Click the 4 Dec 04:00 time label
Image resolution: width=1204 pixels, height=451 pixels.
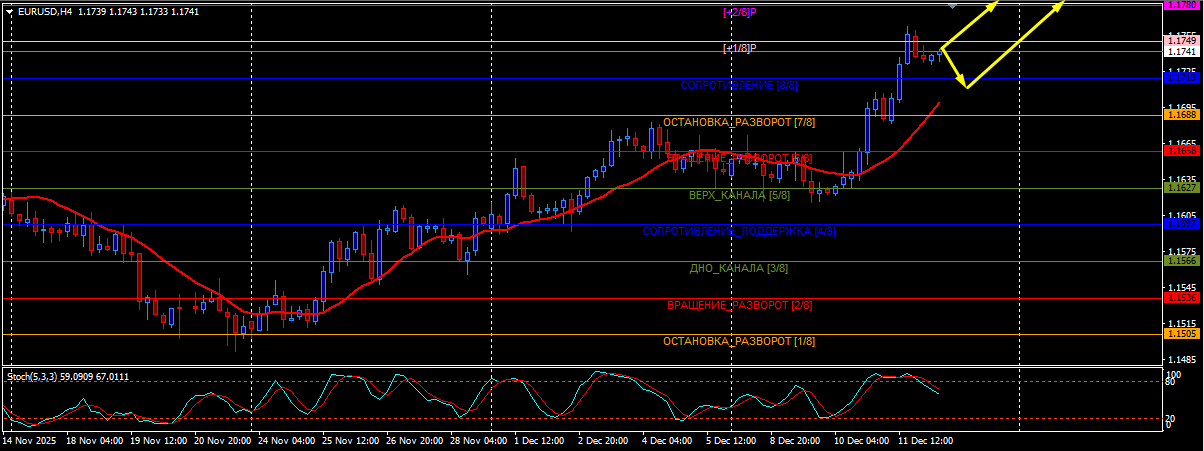click(x=669, y=440)
